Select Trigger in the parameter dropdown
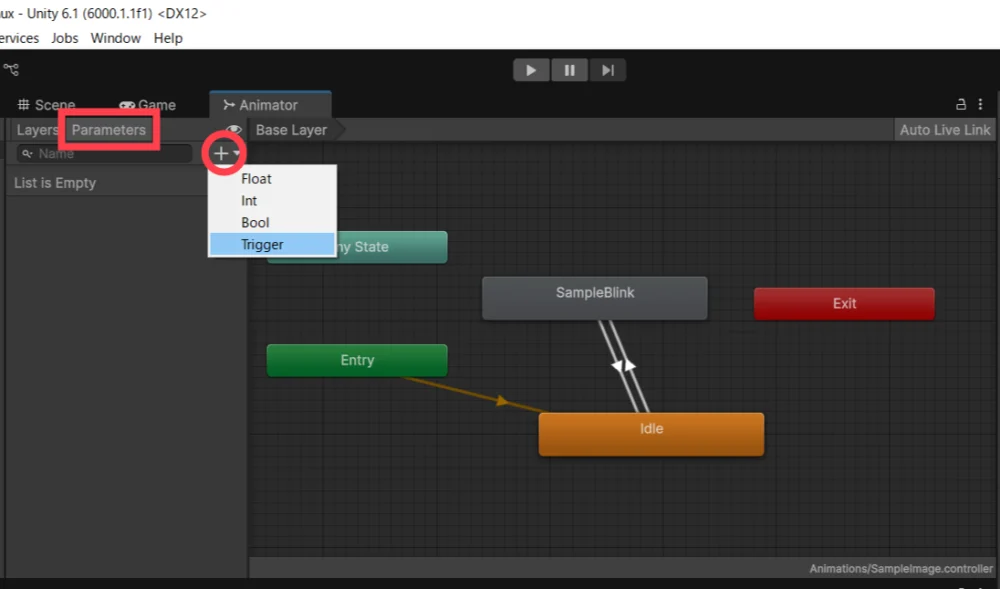The width and height of the screenshot is (1000, 589). [262, 245]
